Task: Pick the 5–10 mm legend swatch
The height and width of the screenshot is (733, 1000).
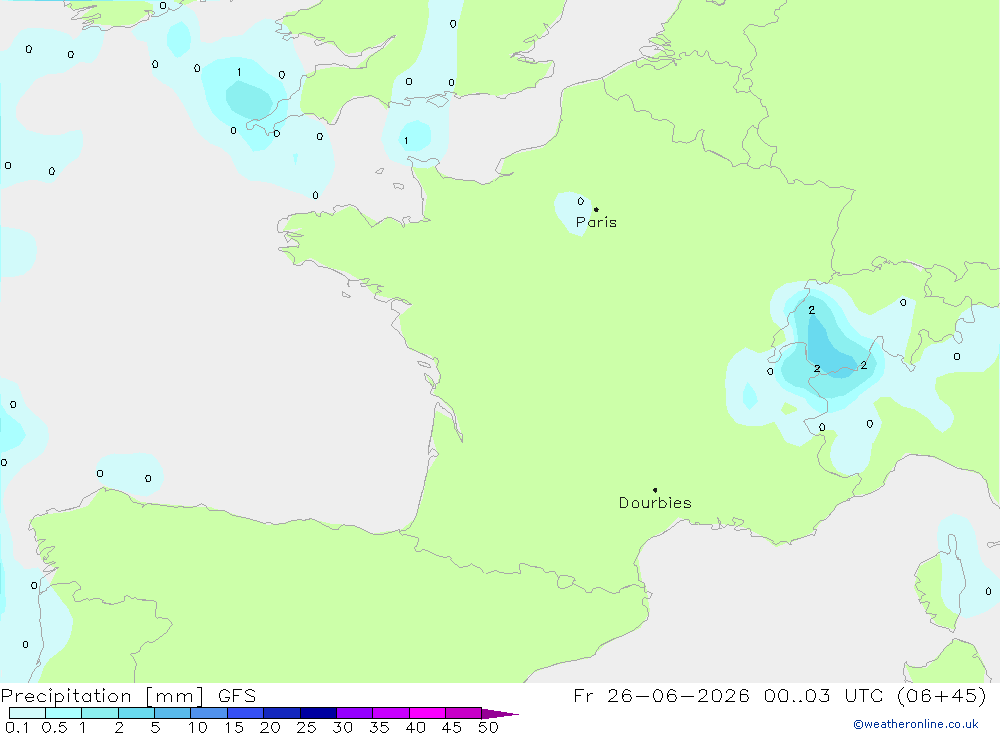Action: coord(173,713)
